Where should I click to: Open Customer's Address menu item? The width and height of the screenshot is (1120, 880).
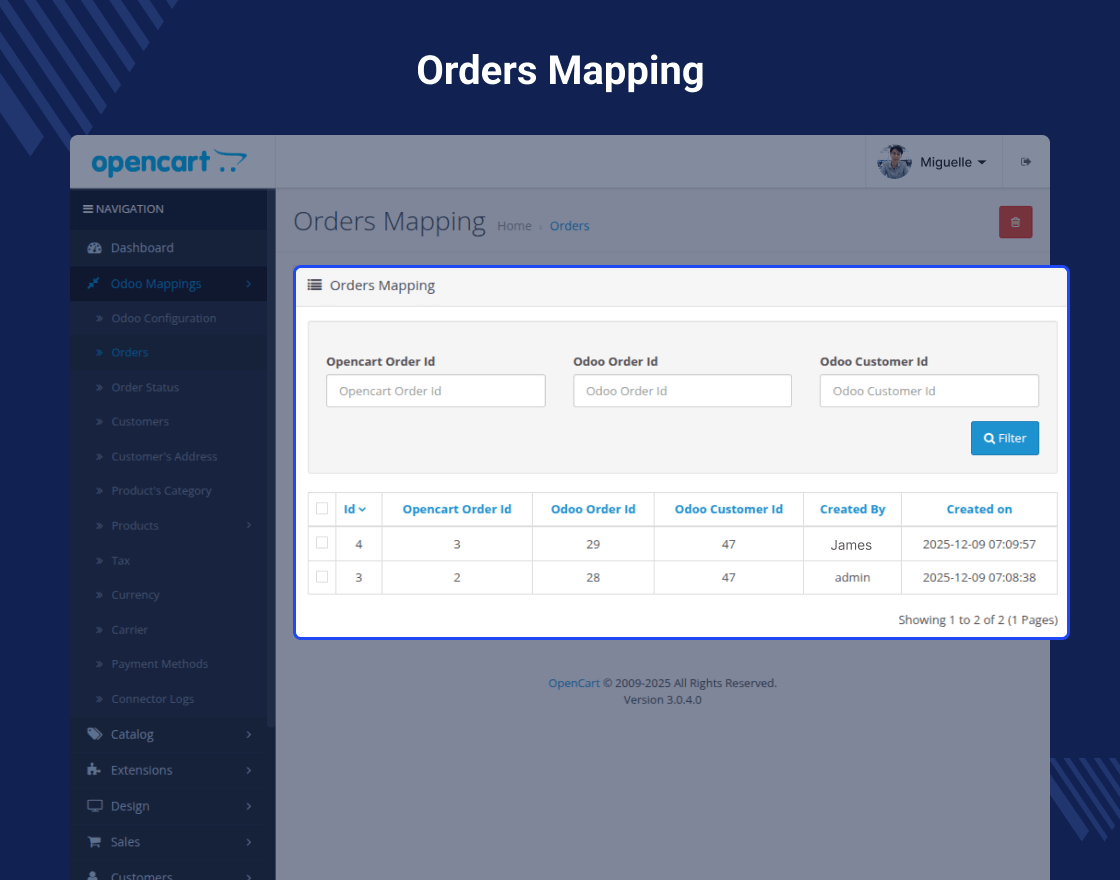pos(164,456)
